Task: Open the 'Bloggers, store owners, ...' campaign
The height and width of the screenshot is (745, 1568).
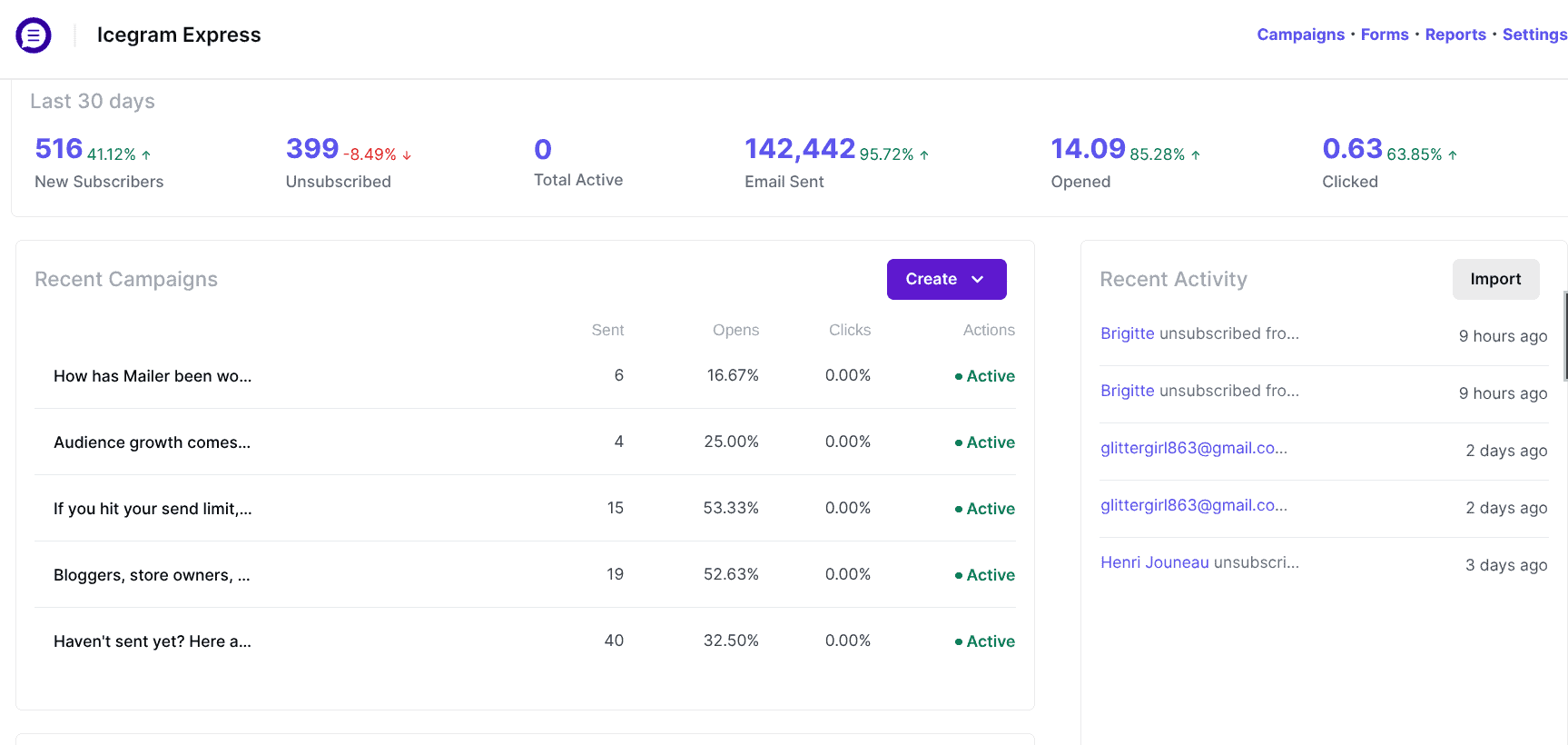Action: pos(152,575)
